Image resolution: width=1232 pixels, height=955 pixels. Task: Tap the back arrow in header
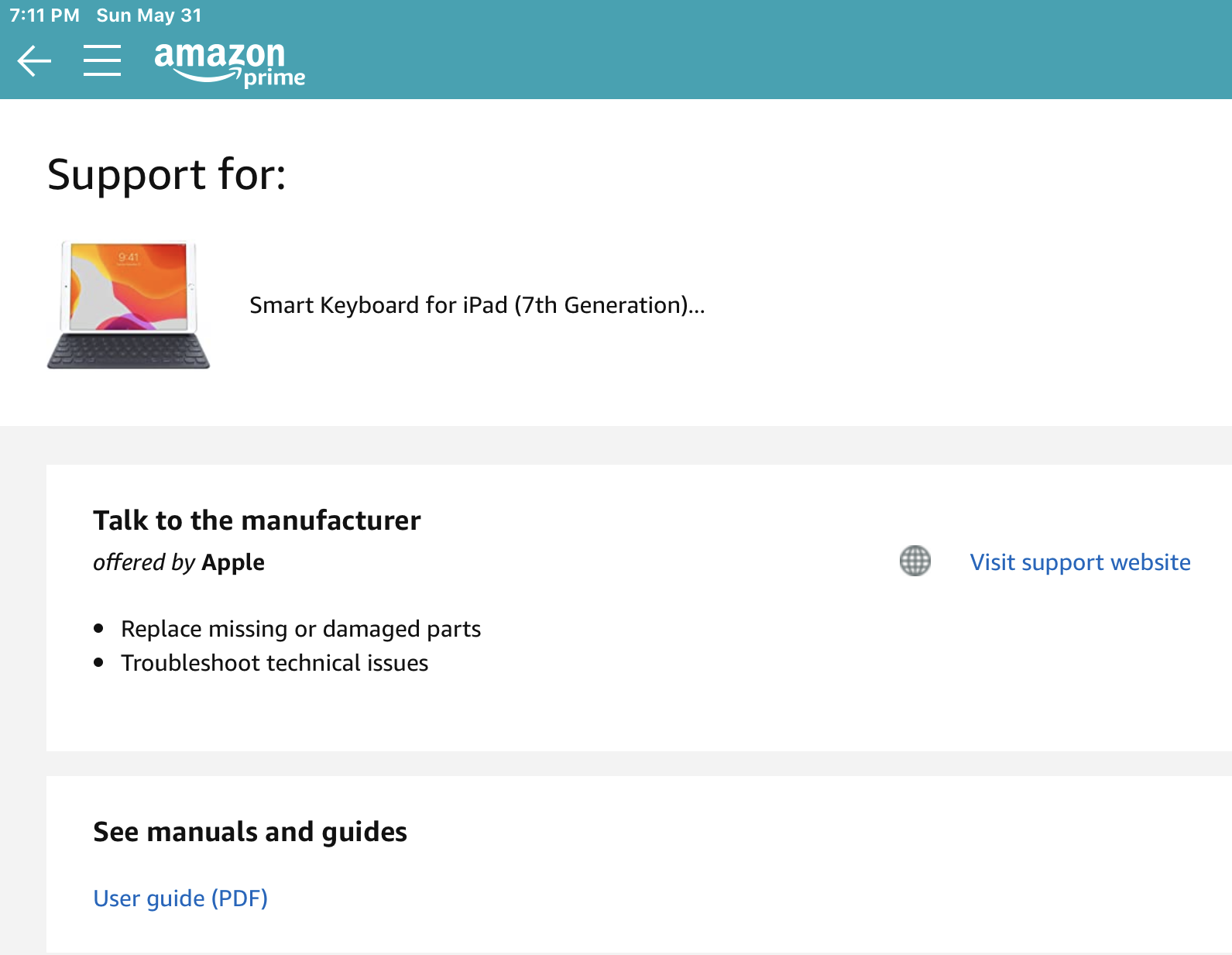click(x=34, y=61)
